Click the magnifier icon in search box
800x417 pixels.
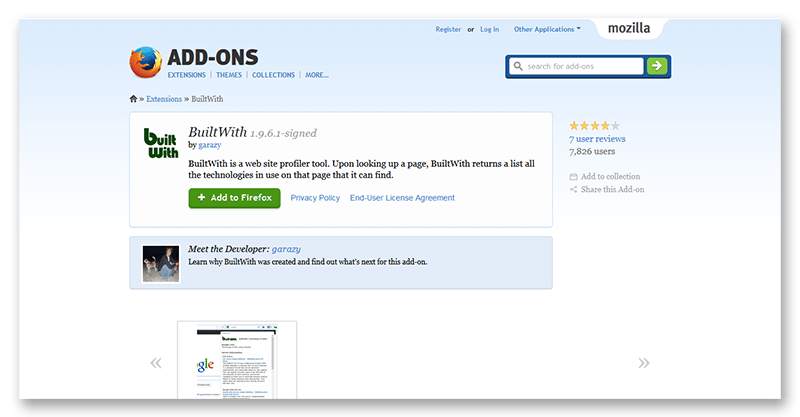518,66
